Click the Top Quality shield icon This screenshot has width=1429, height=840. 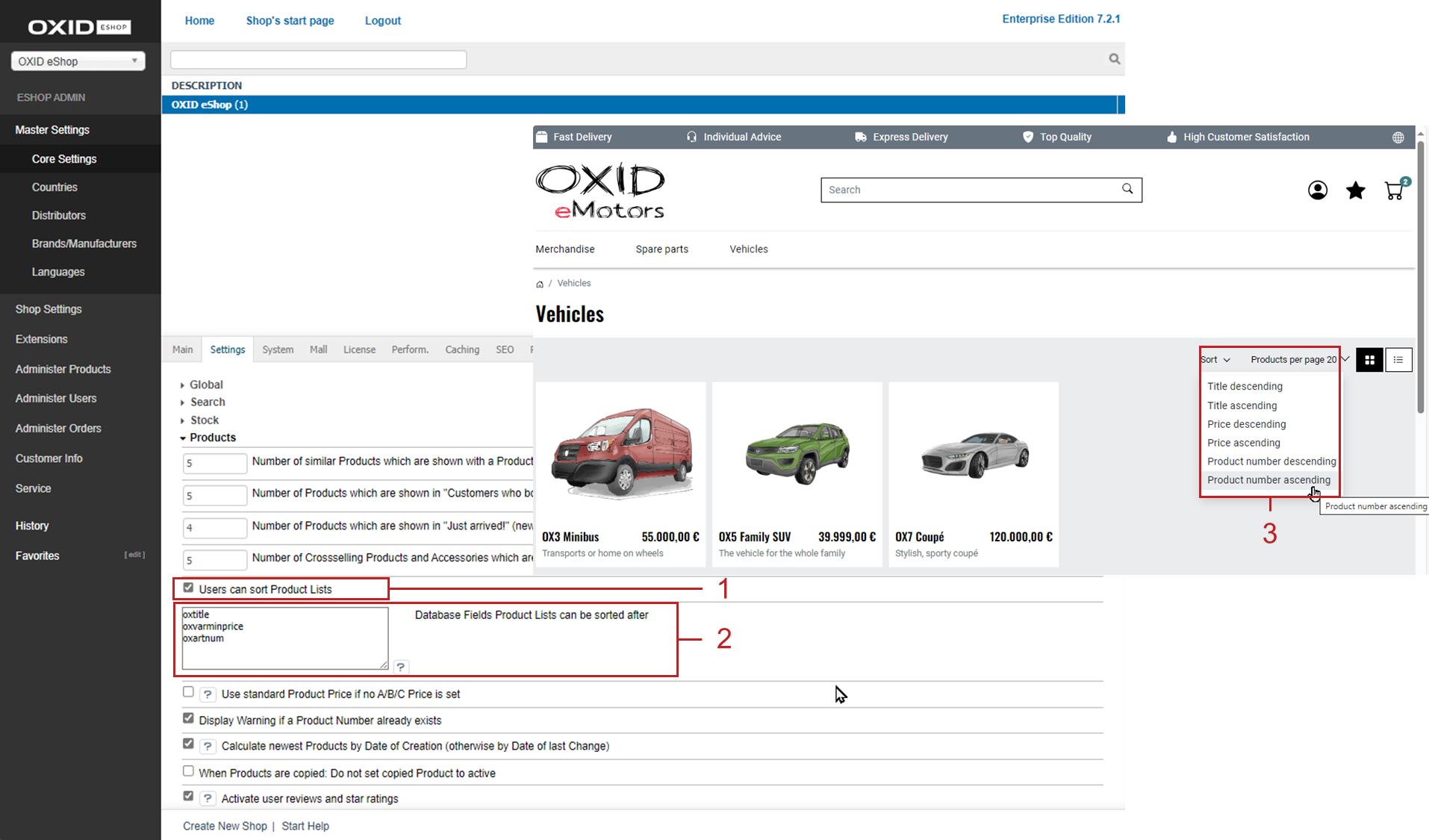[x=1028, y=137]
